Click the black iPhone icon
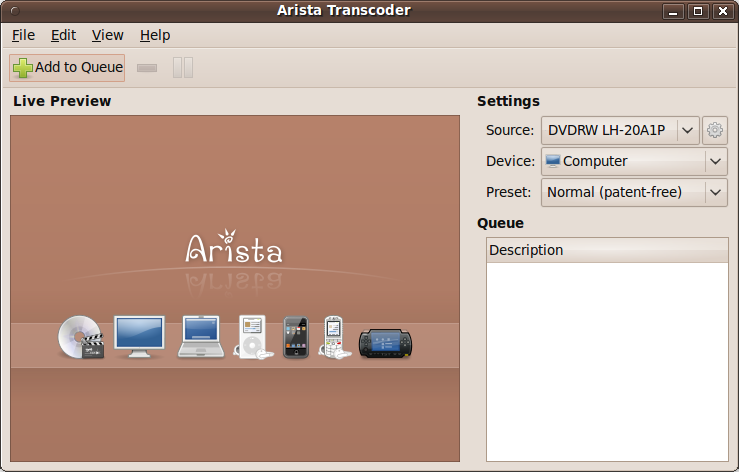The image size is (739, 472). click(296, 338)
